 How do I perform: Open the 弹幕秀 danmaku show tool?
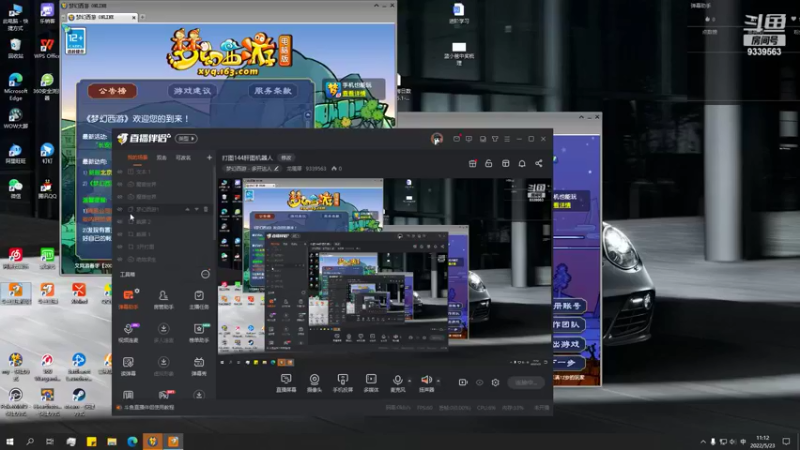point(198,366)
